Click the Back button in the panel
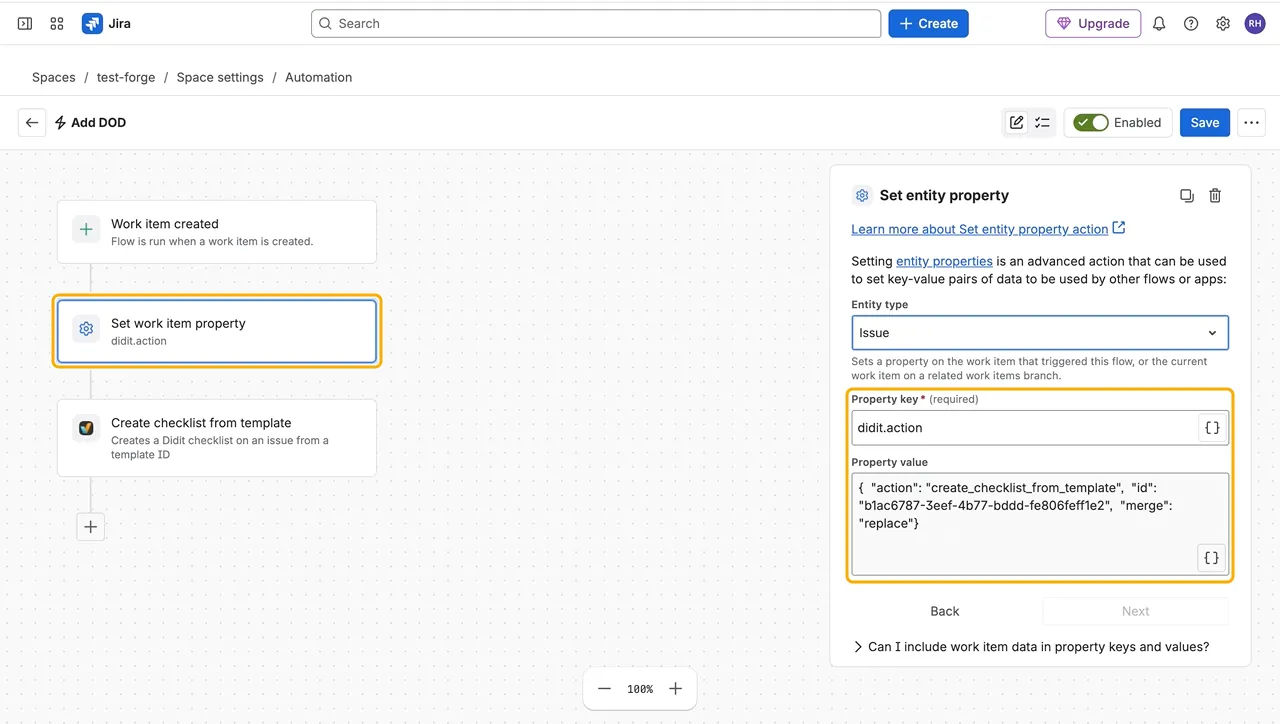Image resolution: width=1280 pixels, height=724 pixels. click(x=945, y=611)
